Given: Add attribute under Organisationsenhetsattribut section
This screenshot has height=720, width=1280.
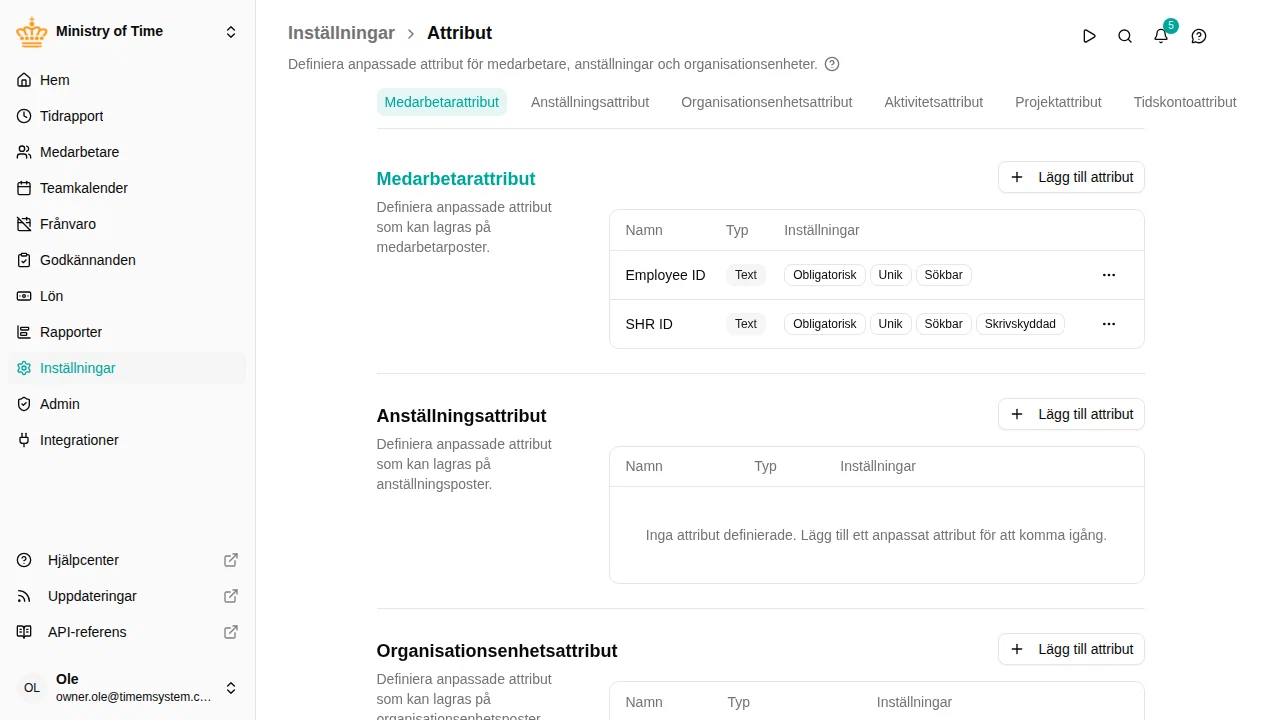Looking at the screenshot, I should point(1071,649).
